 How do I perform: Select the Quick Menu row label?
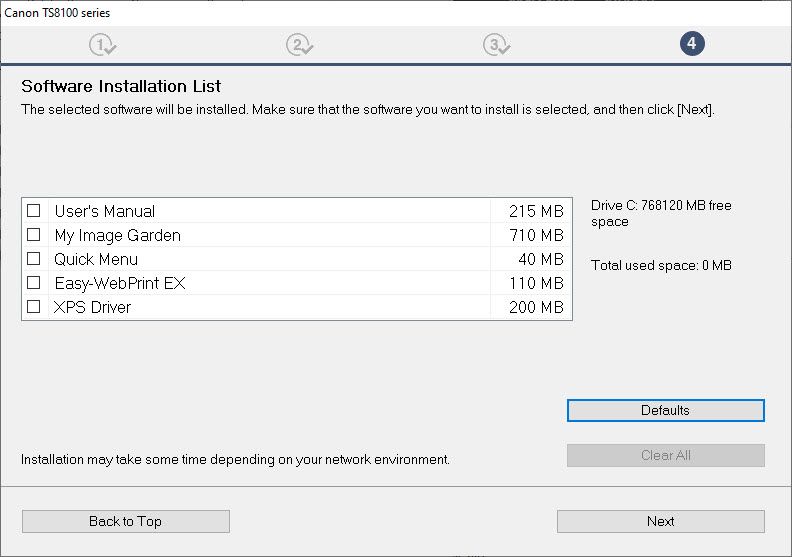[95, 259]
